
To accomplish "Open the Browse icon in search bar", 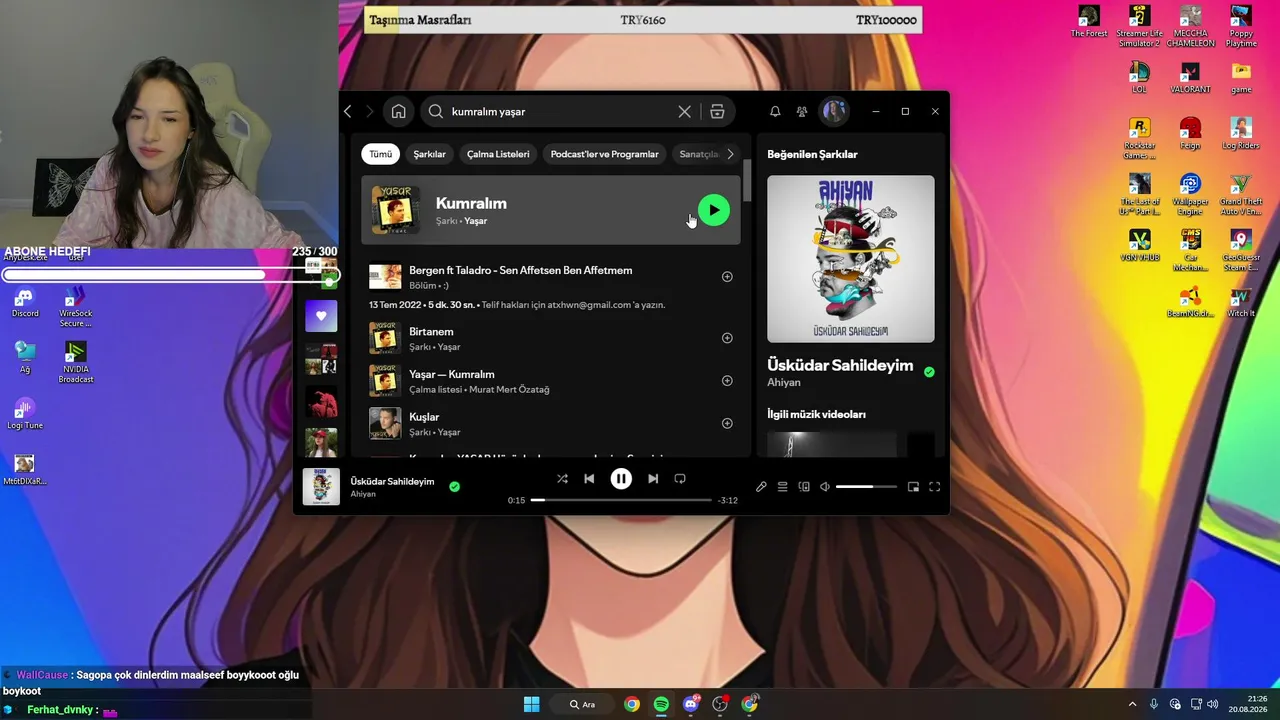I will pos(717,111).
